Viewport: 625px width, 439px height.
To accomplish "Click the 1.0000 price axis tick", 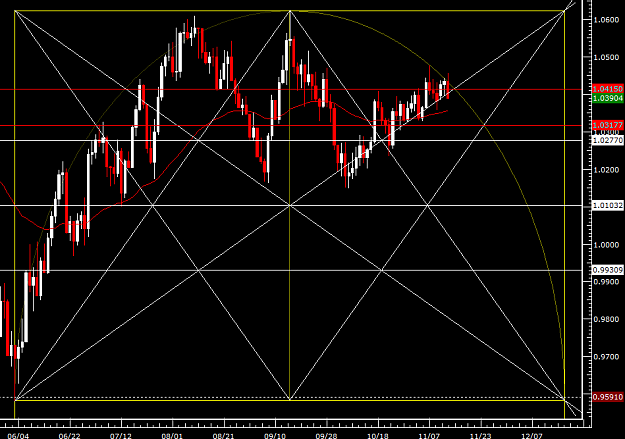I will 606,245.
